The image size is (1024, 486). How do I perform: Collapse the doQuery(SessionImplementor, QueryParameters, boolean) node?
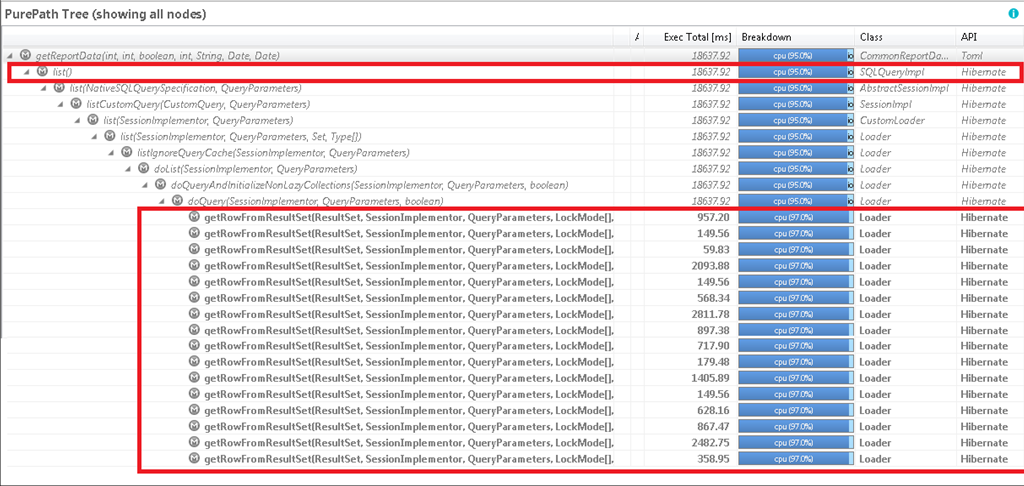163,201
